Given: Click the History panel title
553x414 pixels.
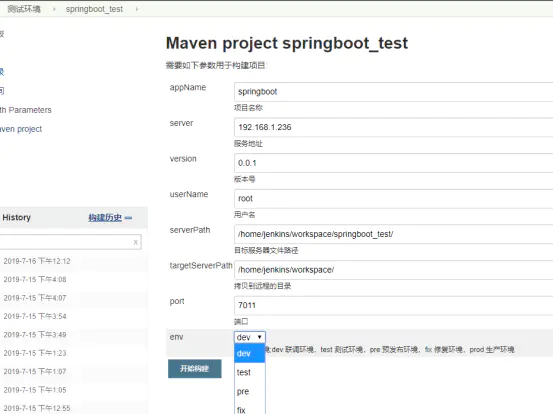Looking at the screenshot, I should [17, 218].
